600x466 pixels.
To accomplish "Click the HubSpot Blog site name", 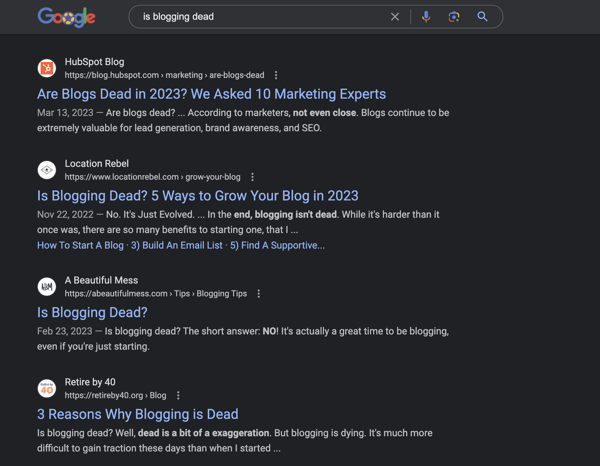I will click(95, 62).
